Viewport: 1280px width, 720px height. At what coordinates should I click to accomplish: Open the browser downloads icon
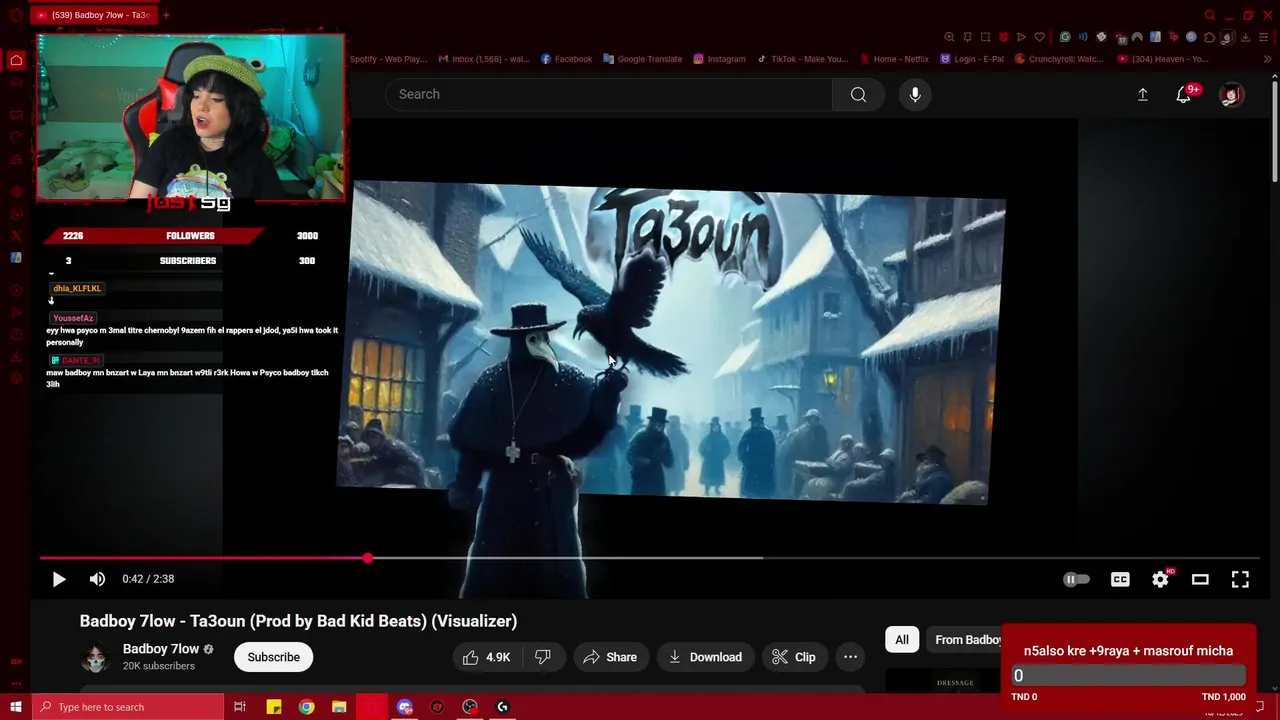1245,37
